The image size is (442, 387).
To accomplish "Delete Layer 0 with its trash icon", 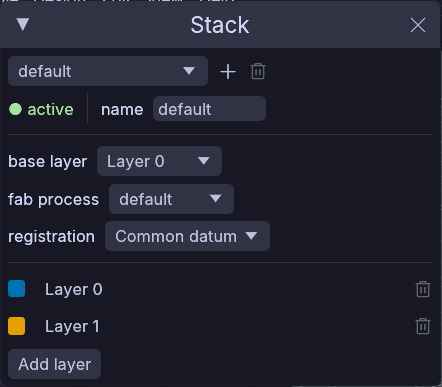I will [x=423, y=289].
